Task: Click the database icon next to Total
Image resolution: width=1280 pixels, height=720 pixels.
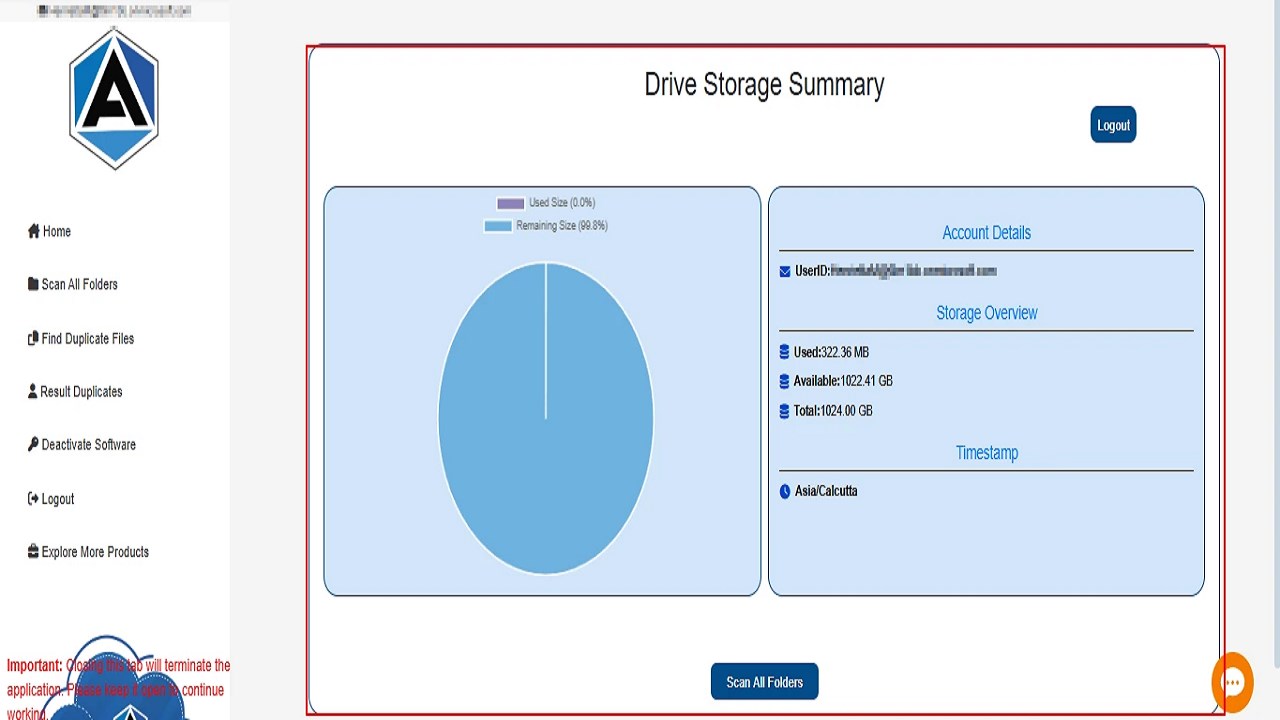Action: coord(784,410)
